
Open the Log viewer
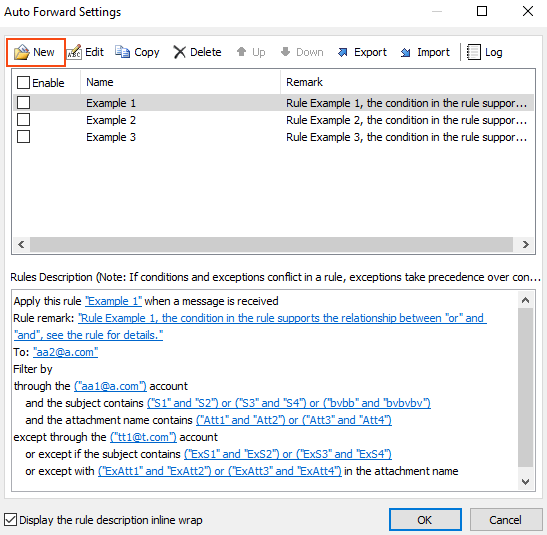click(485, 52)
